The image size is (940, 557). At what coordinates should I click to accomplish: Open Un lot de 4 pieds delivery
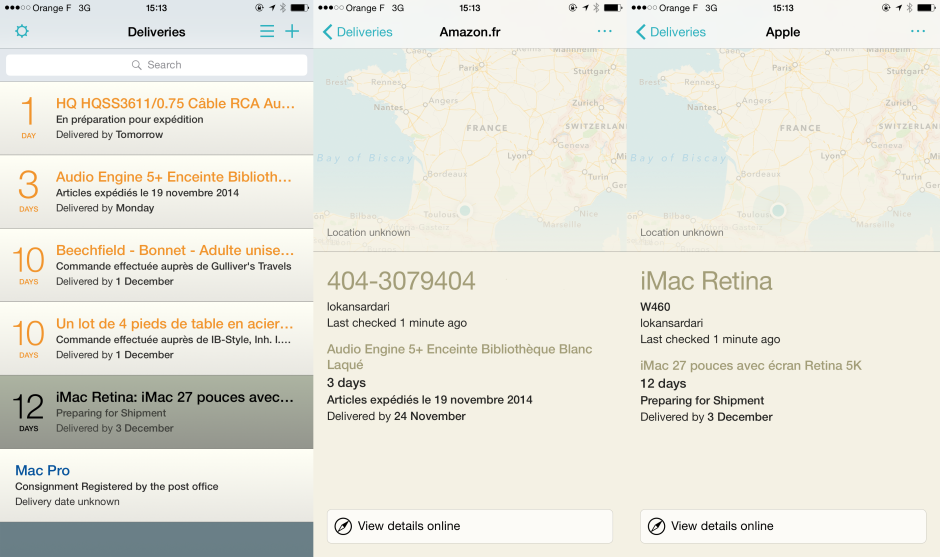pyautogui.click(x=156, y=339)
